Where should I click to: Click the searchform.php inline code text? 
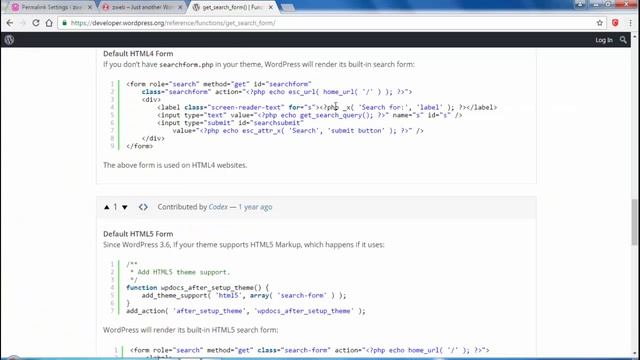click(186, 64)
